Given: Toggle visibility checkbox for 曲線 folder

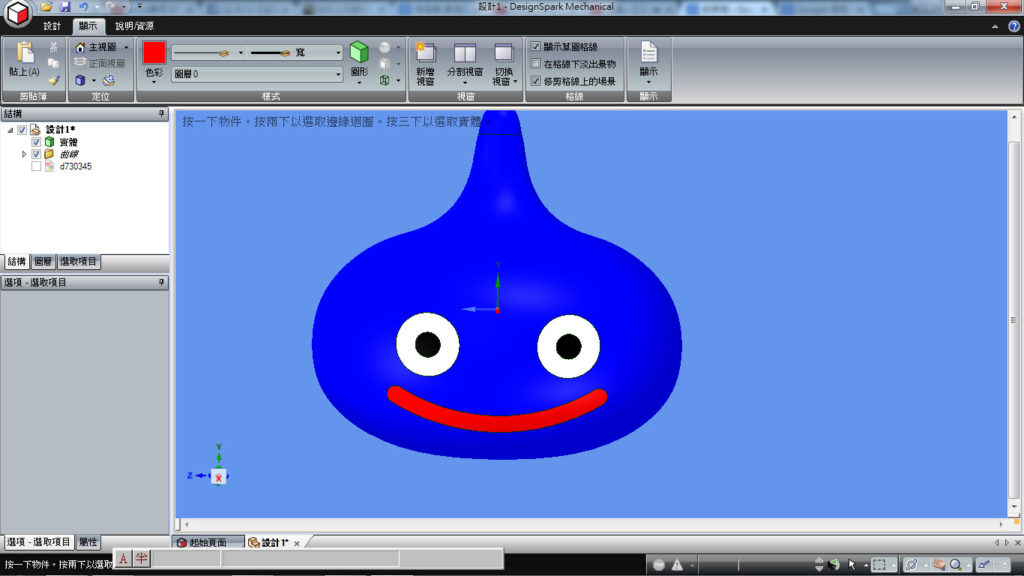Looking at the screenshot, I should click(36, 154).
